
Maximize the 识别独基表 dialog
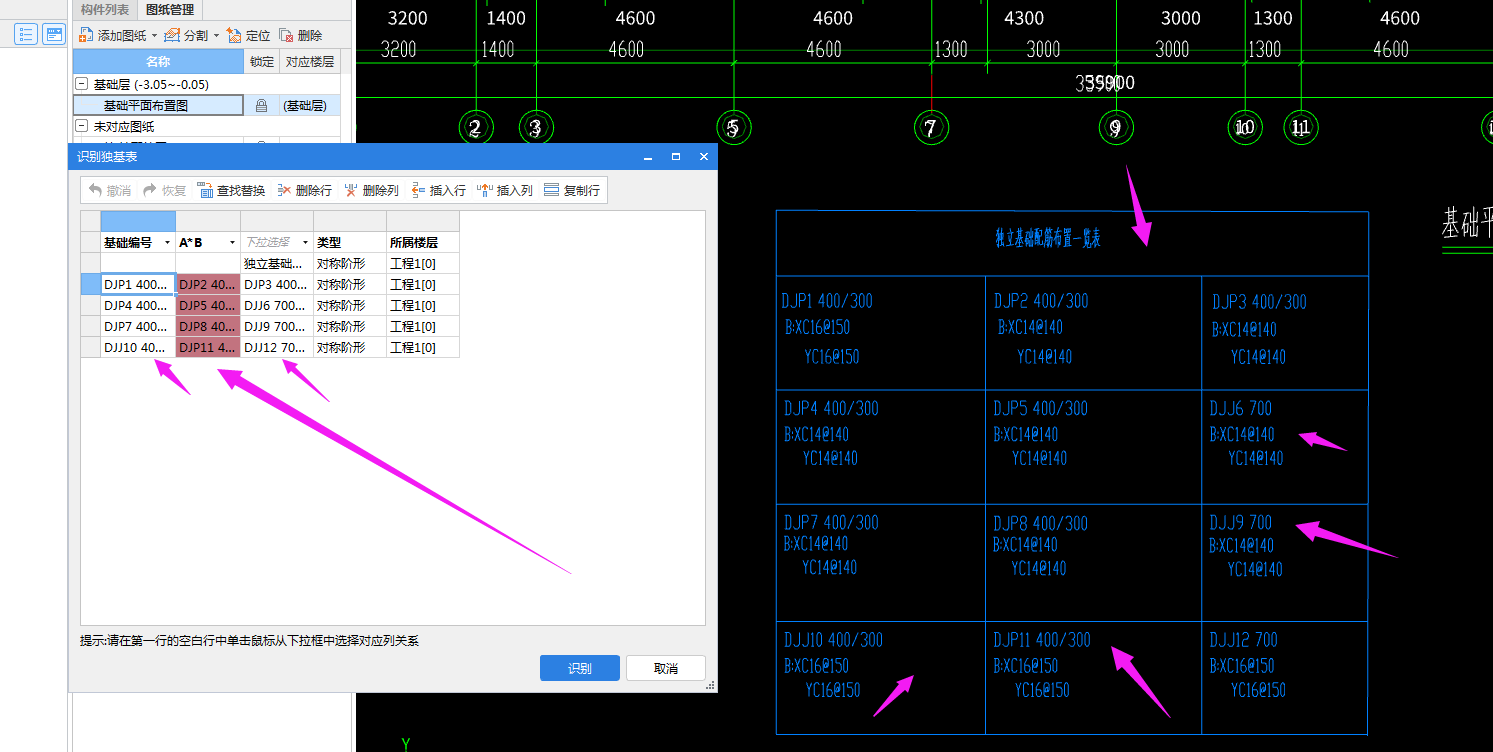point(676,157)
